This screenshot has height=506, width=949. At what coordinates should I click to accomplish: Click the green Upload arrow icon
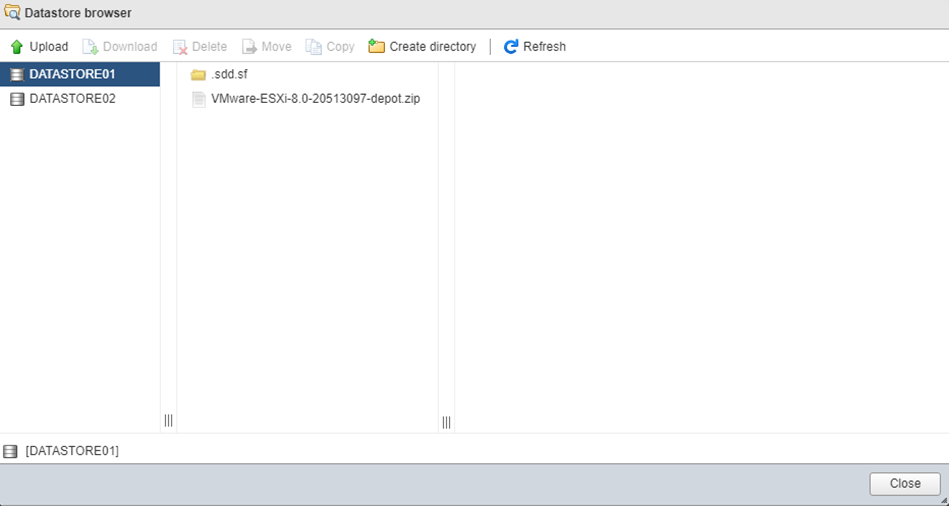(x=16, y=47)
